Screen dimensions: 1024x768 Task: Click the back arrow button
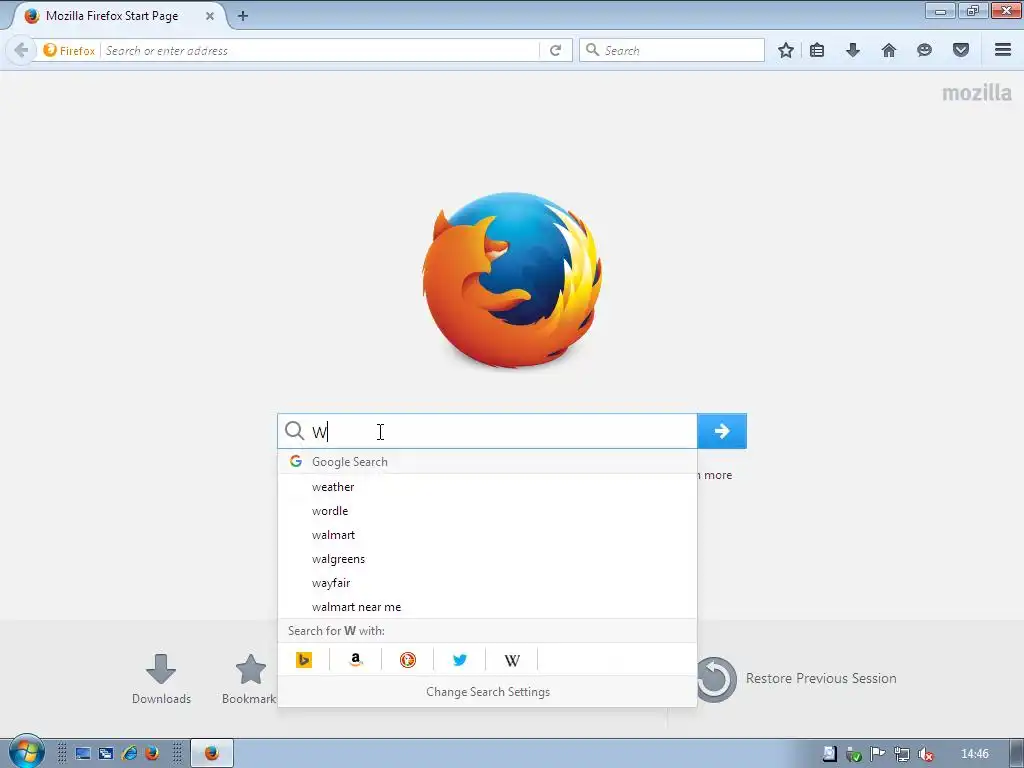(21, 50)
